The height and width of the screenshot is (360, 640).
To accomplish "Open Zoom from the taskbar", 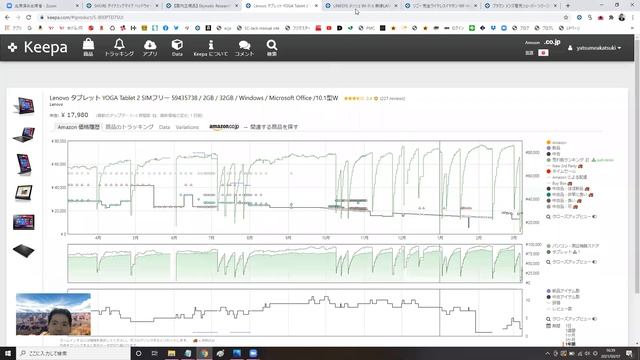I will tap(253, 353).
